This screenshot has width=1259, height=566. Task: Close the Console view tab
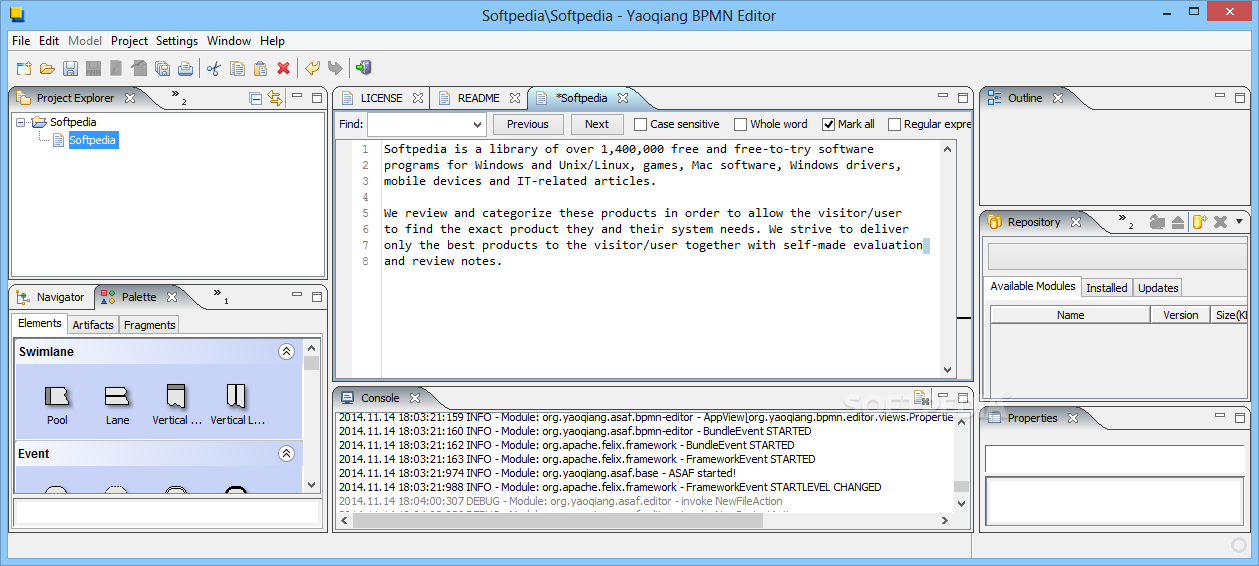tap(414, 398)
